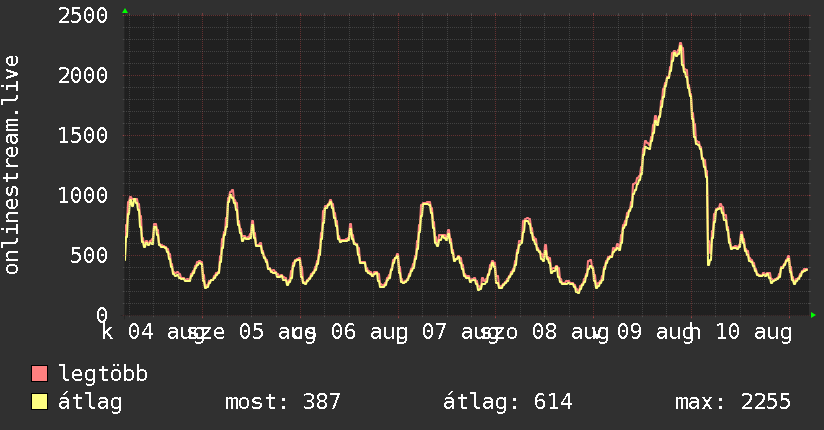Click the 1000 y-axis label

[83, 196]
